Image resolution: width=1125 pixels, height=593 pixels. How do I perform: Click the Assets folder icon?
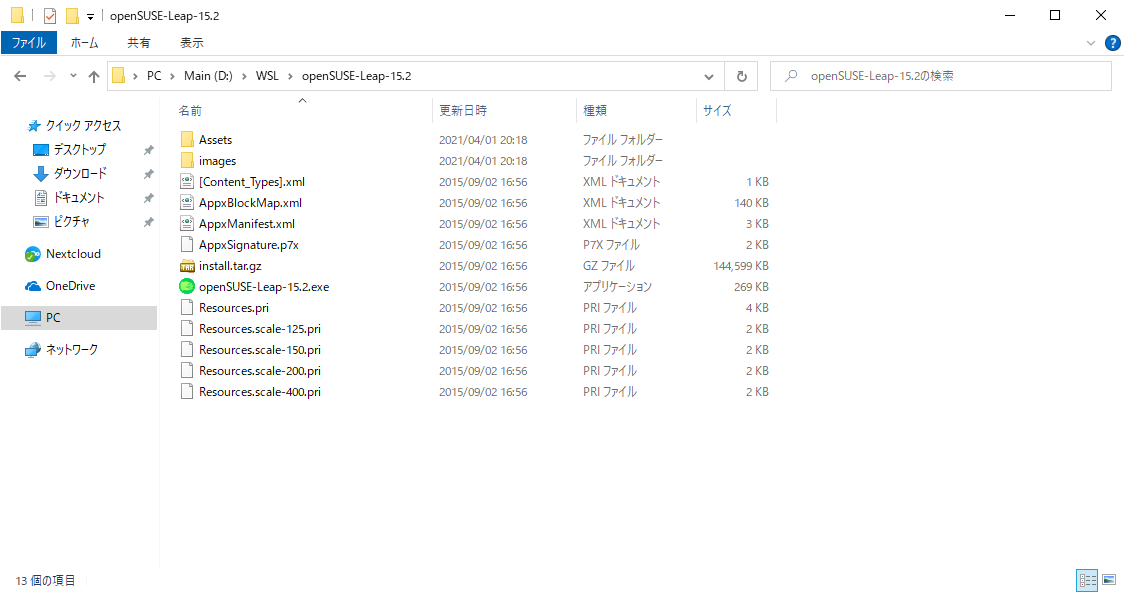187,139
